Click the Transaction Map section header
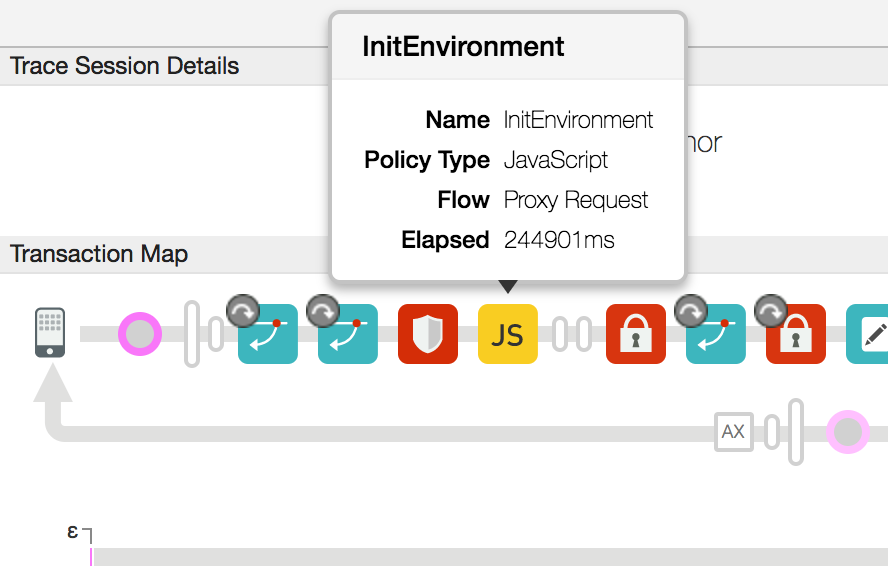 point(99,254)
